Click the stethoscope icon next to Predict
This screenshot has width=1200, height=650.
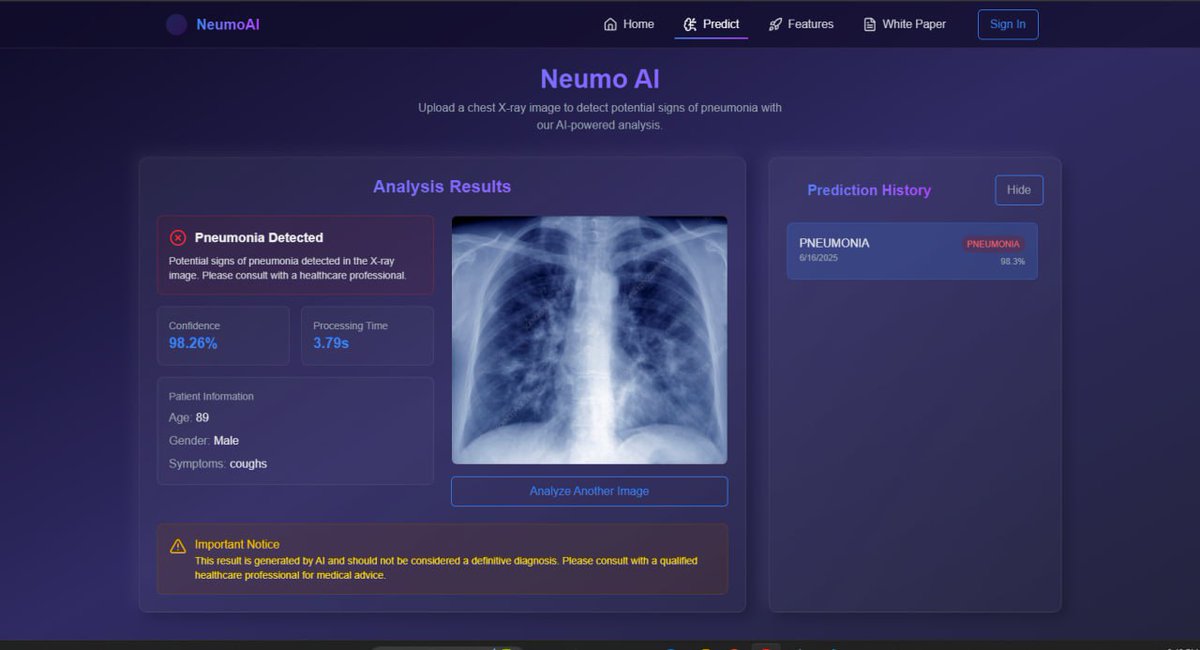[691, 24]
